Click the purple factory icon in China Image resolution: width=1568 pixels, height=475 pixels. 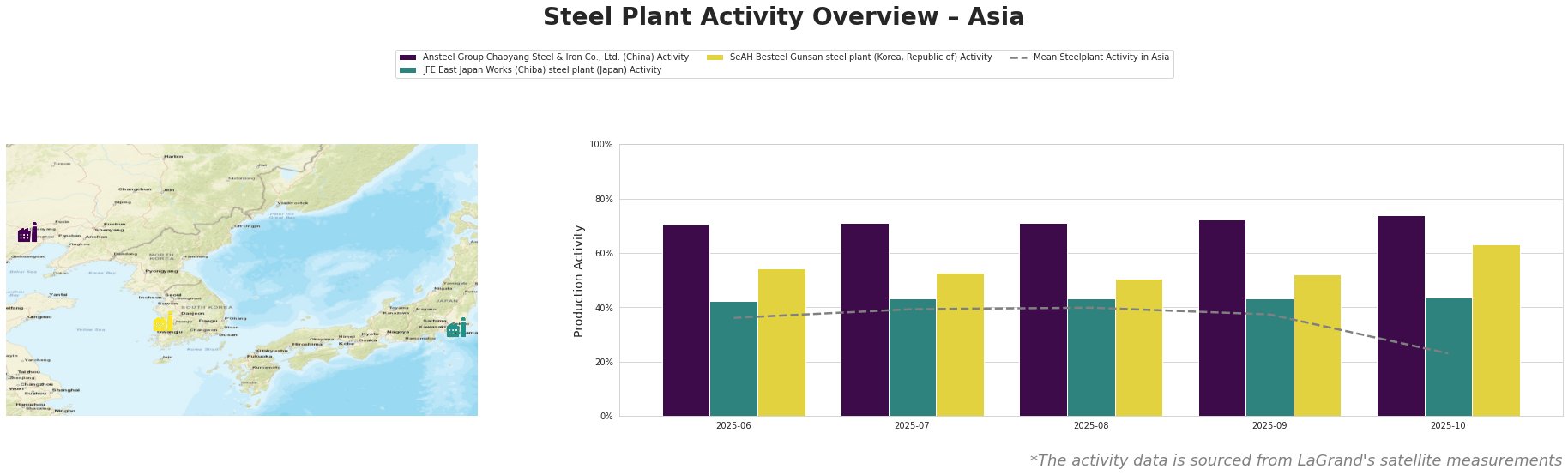[27, 233]
